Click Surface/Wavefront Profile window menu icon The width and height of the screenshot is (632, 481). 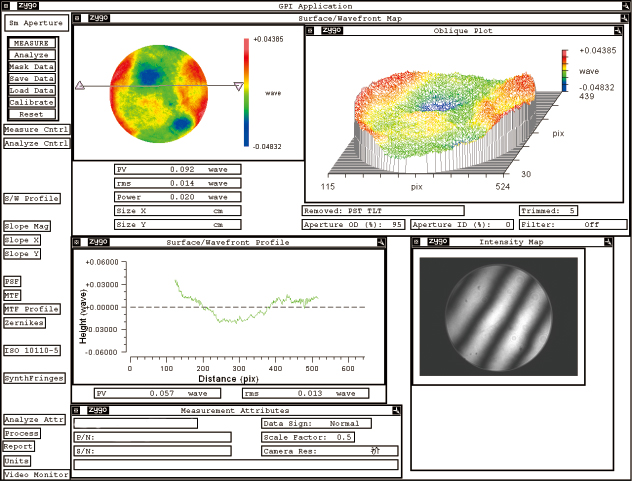78,242
